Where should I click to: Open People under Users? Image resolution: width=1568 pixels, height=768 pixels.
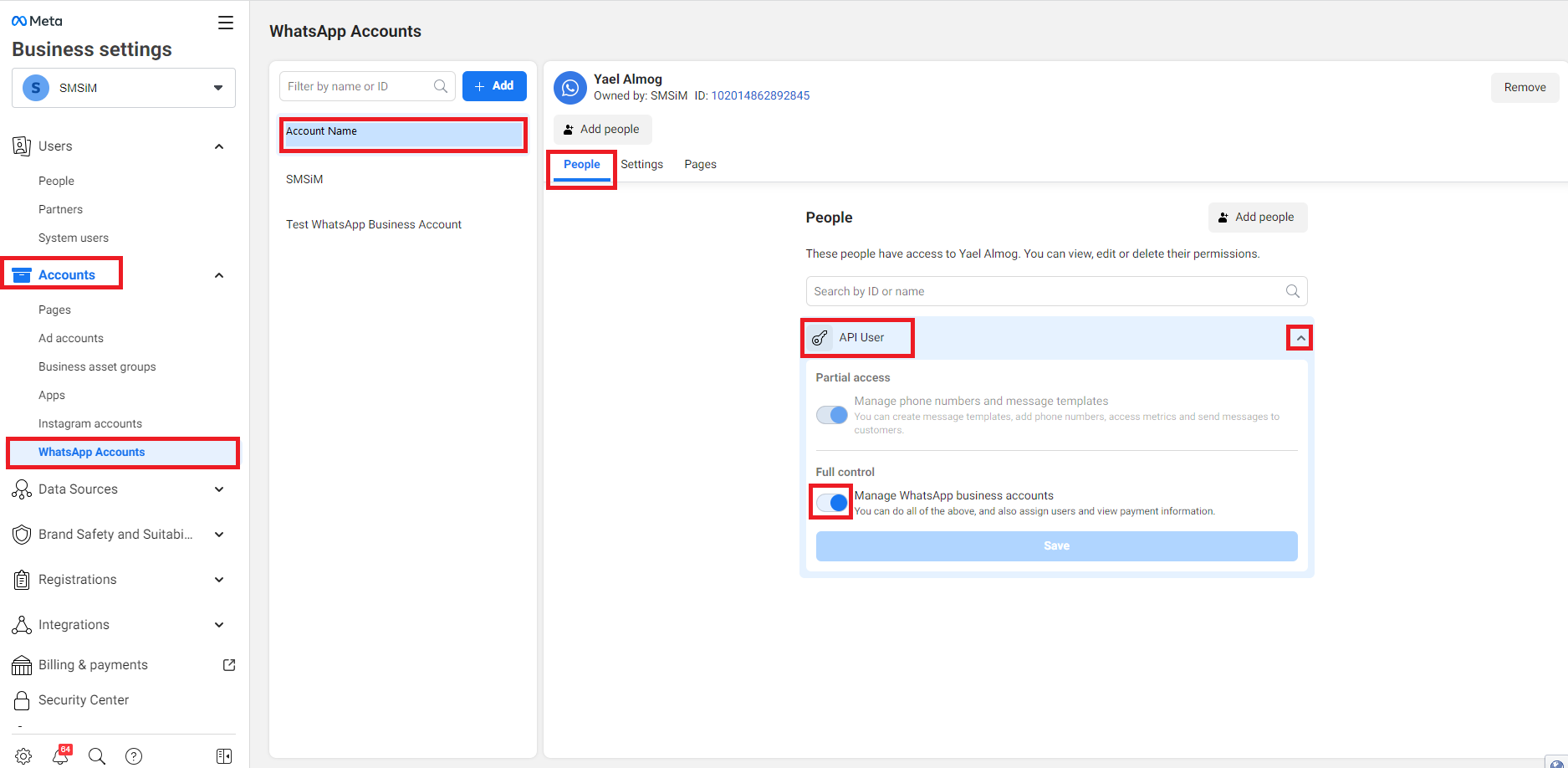pyautogui.click(x=56, y=181)
